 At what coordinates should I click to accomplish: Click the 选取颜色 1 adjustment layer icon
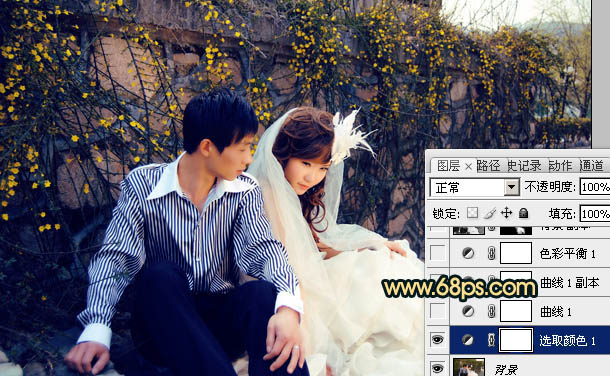[x=468, y=340]
